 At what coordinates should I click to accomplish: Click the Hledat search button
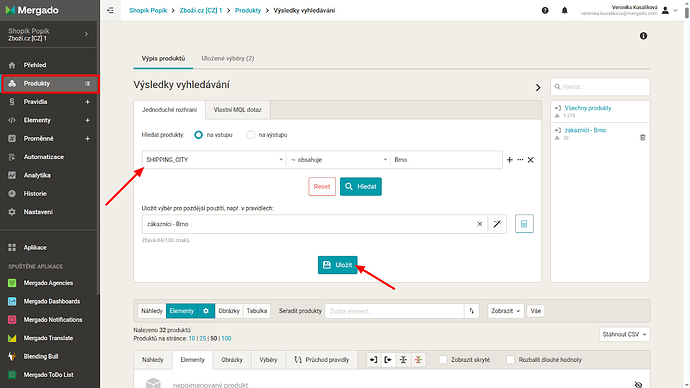click(x=361, y=187)
